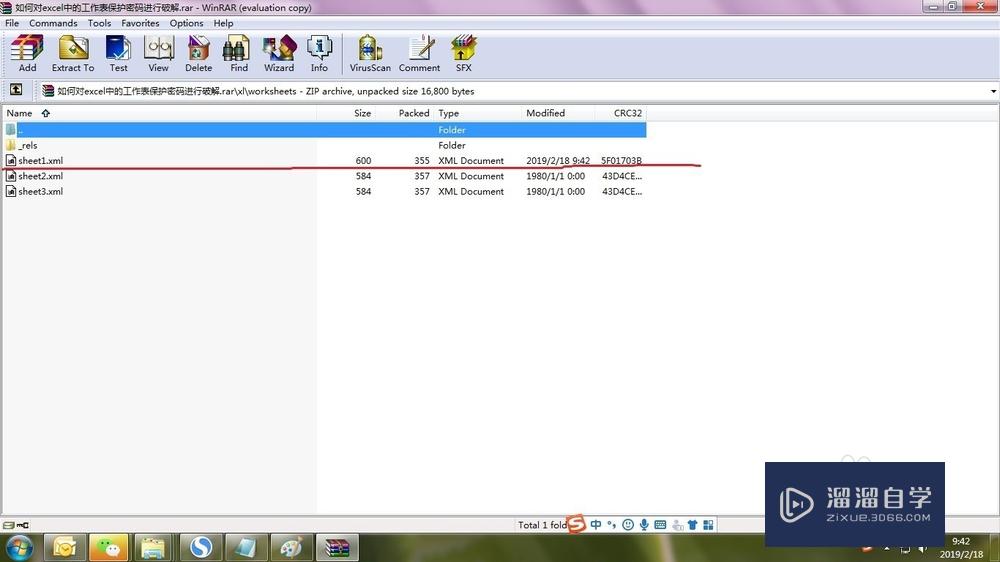Click the input method microphone icon
The image size is (1000, 562).
[x=644, y=524]
